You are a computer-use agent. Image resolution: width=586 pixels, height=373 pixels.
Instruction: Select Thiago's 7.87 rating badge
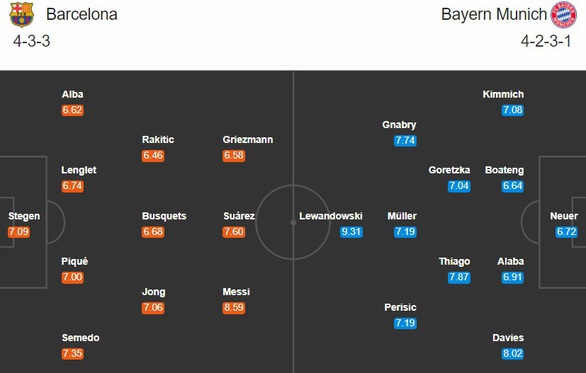pyautogui.click(x=459, y=277)
